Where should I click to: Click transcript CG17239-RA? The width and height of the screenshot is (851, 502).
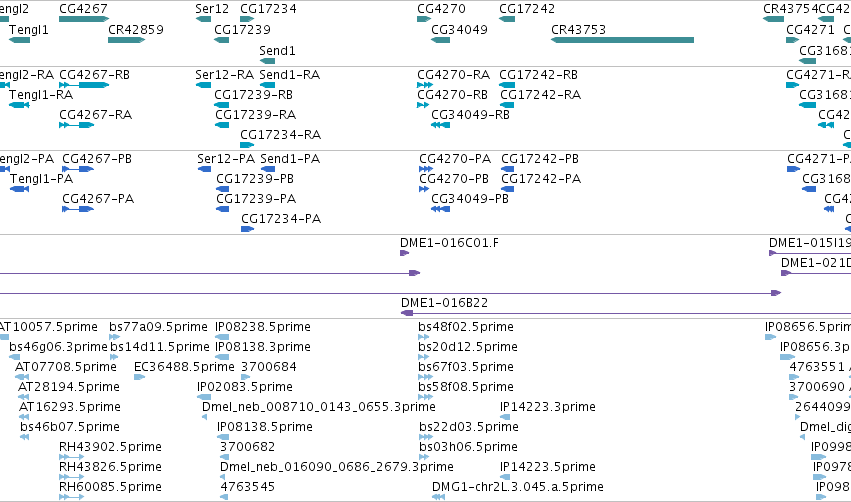click(x=256, y=115)
